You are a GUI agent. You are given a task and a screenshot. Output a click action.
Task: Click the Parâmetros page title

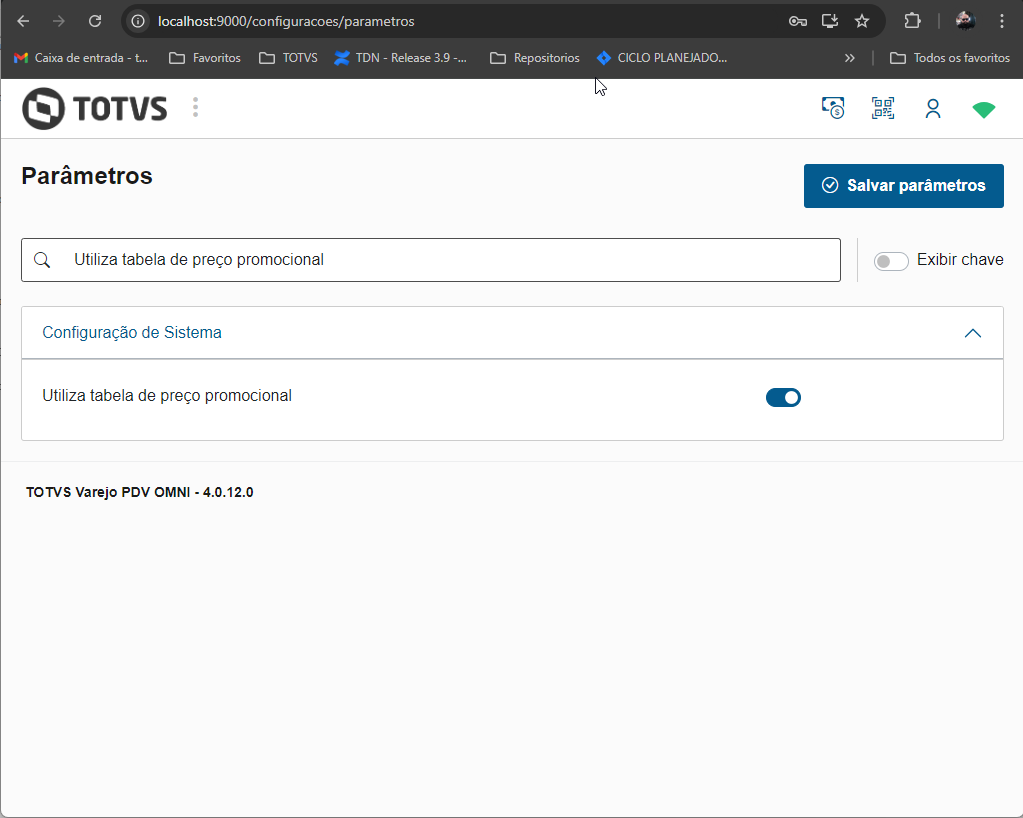point(87,176)
